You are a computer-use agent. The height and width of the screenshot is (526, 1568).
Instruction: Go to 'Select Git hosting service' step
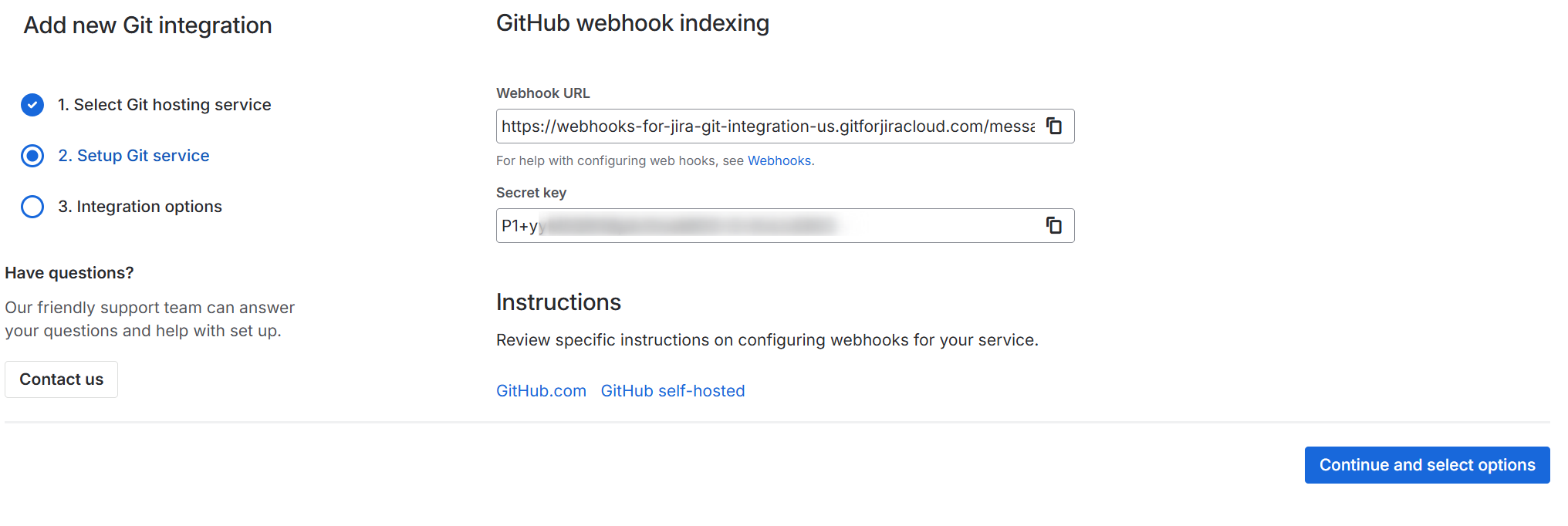[x=164, y=105]
